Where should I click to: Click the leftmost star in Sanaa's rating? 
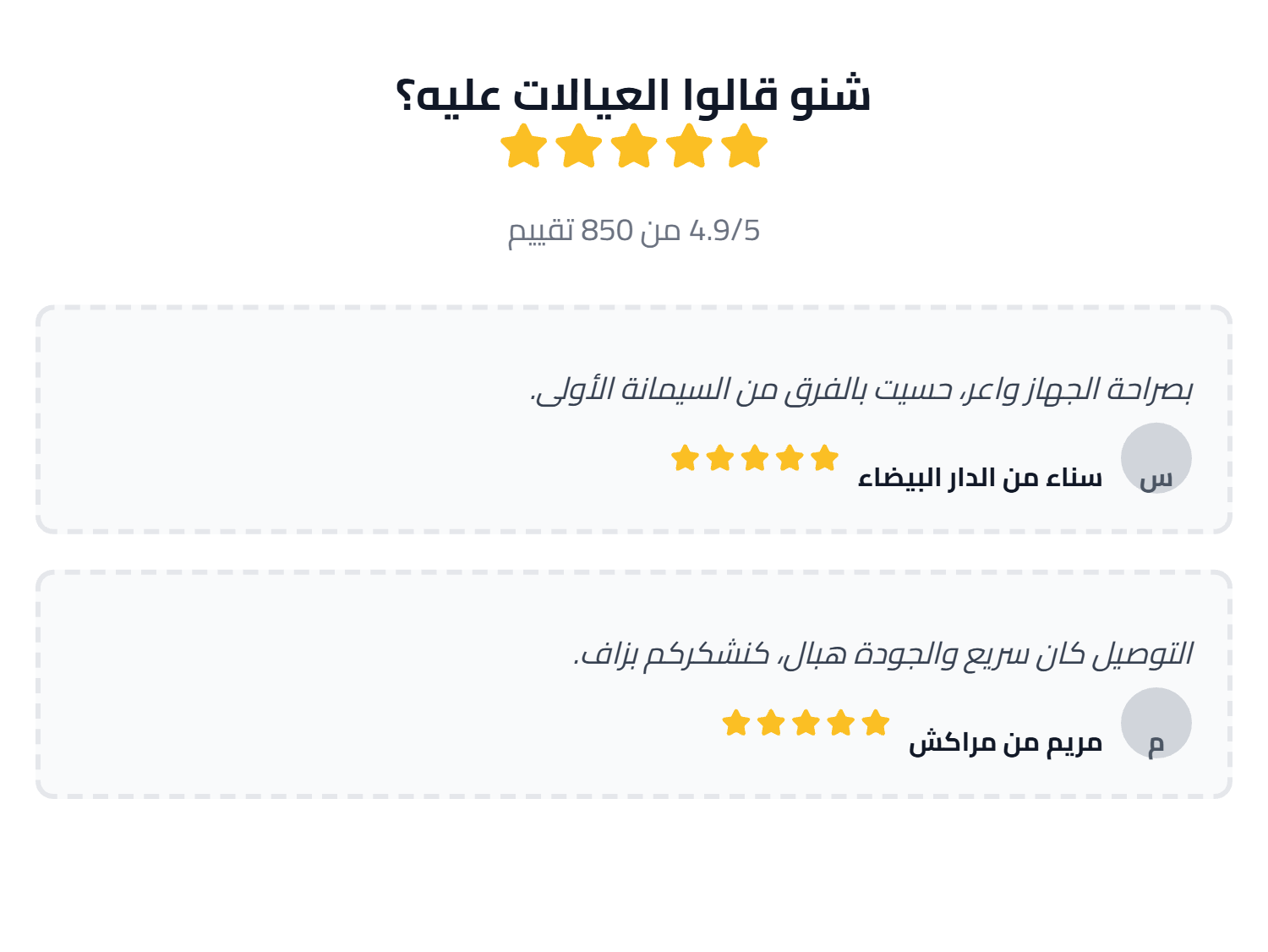tap(685, 458)
